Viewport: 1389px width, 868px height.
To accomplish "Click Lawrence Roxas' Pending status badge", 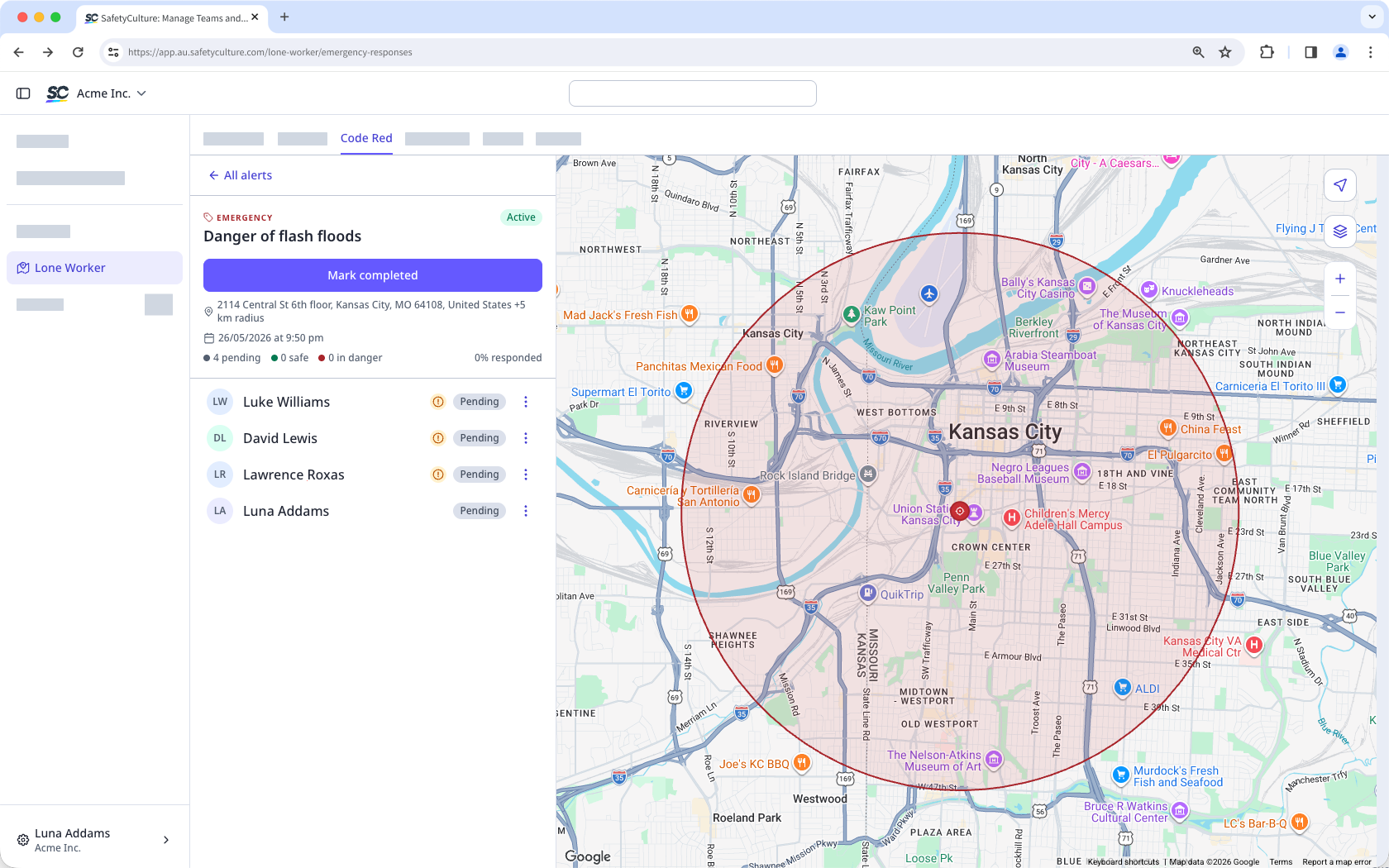I will pyautogui.click(x=480, y=475).
